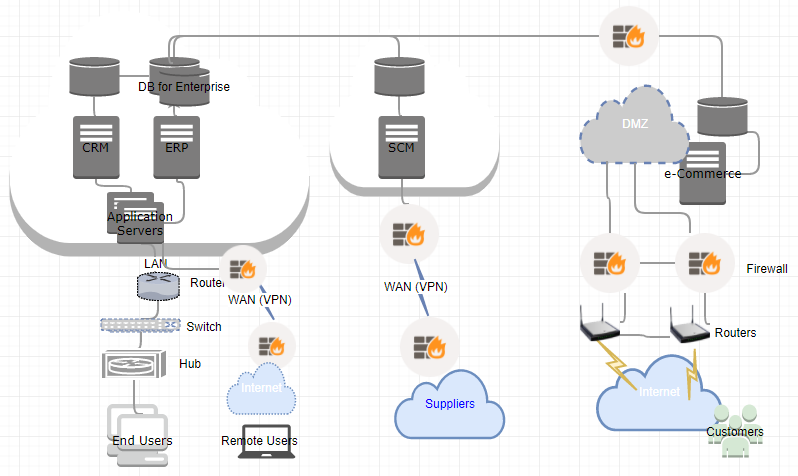Click the firewall at the top right

(629, 36)
